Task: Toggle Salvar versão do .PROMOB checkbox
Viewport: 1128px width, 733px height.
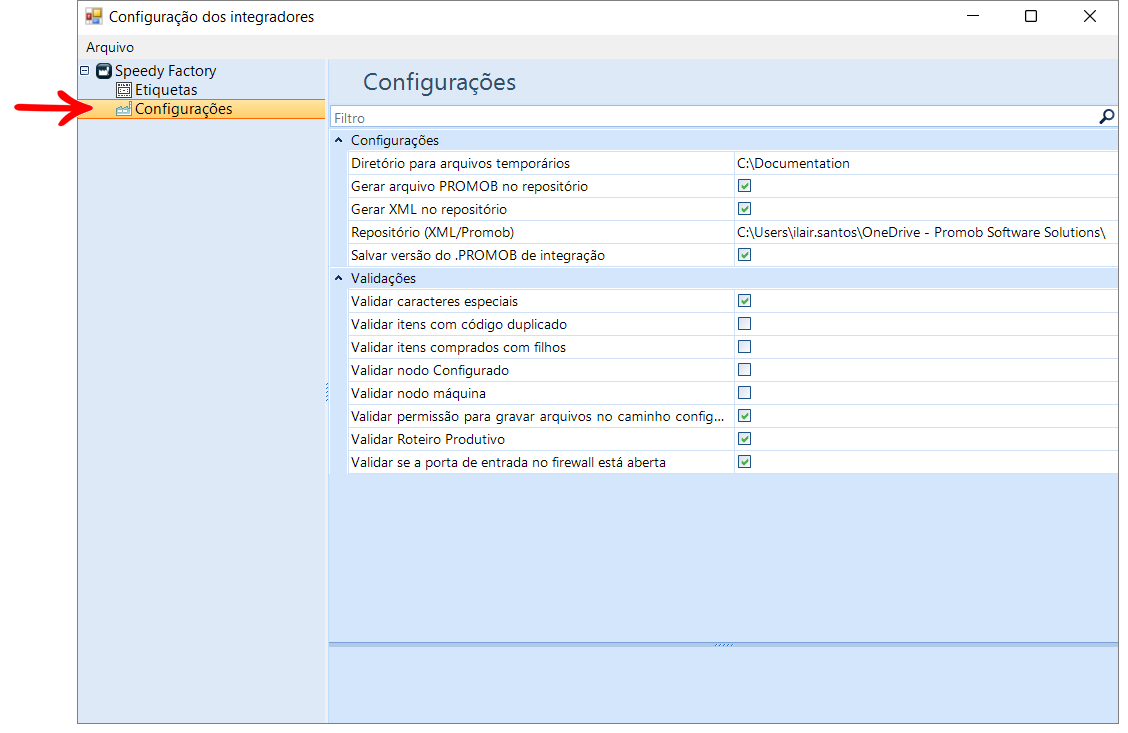Action: [745, 255]
